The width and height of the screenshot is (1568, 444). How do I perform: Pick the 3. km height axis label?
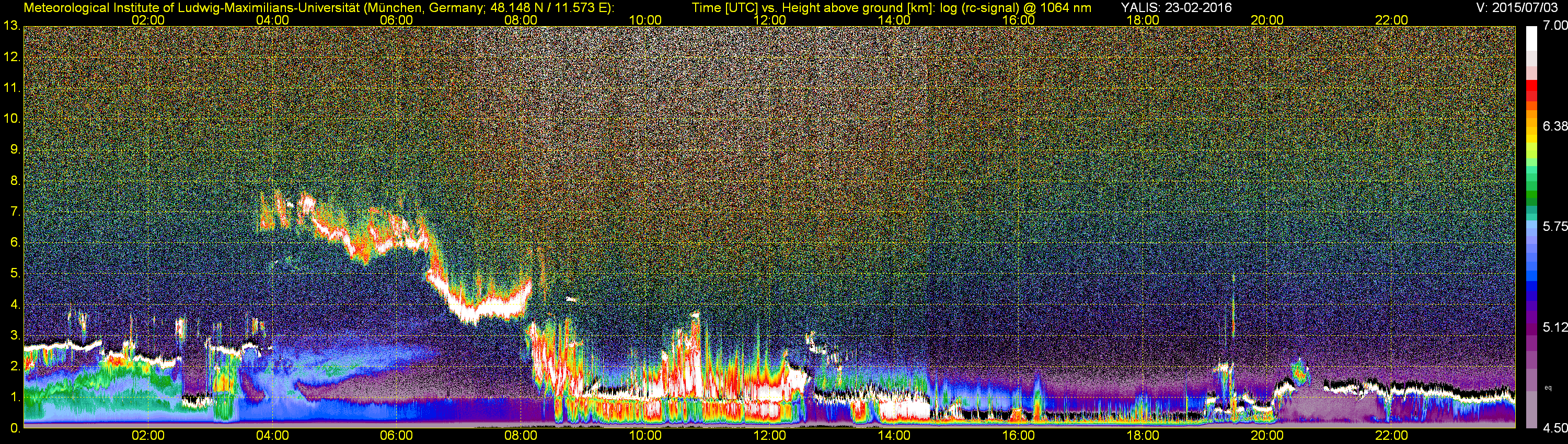point(15,335)
